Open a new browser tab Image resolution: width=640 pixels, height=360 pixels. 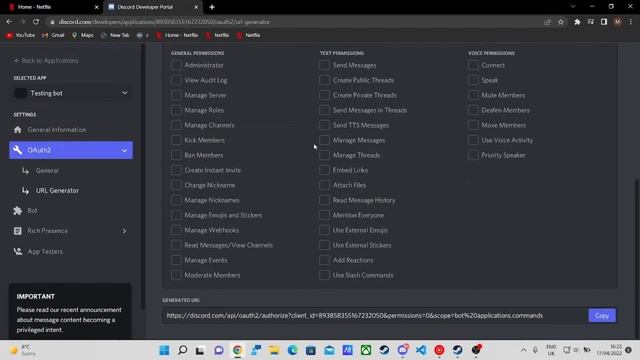point(212,7)
